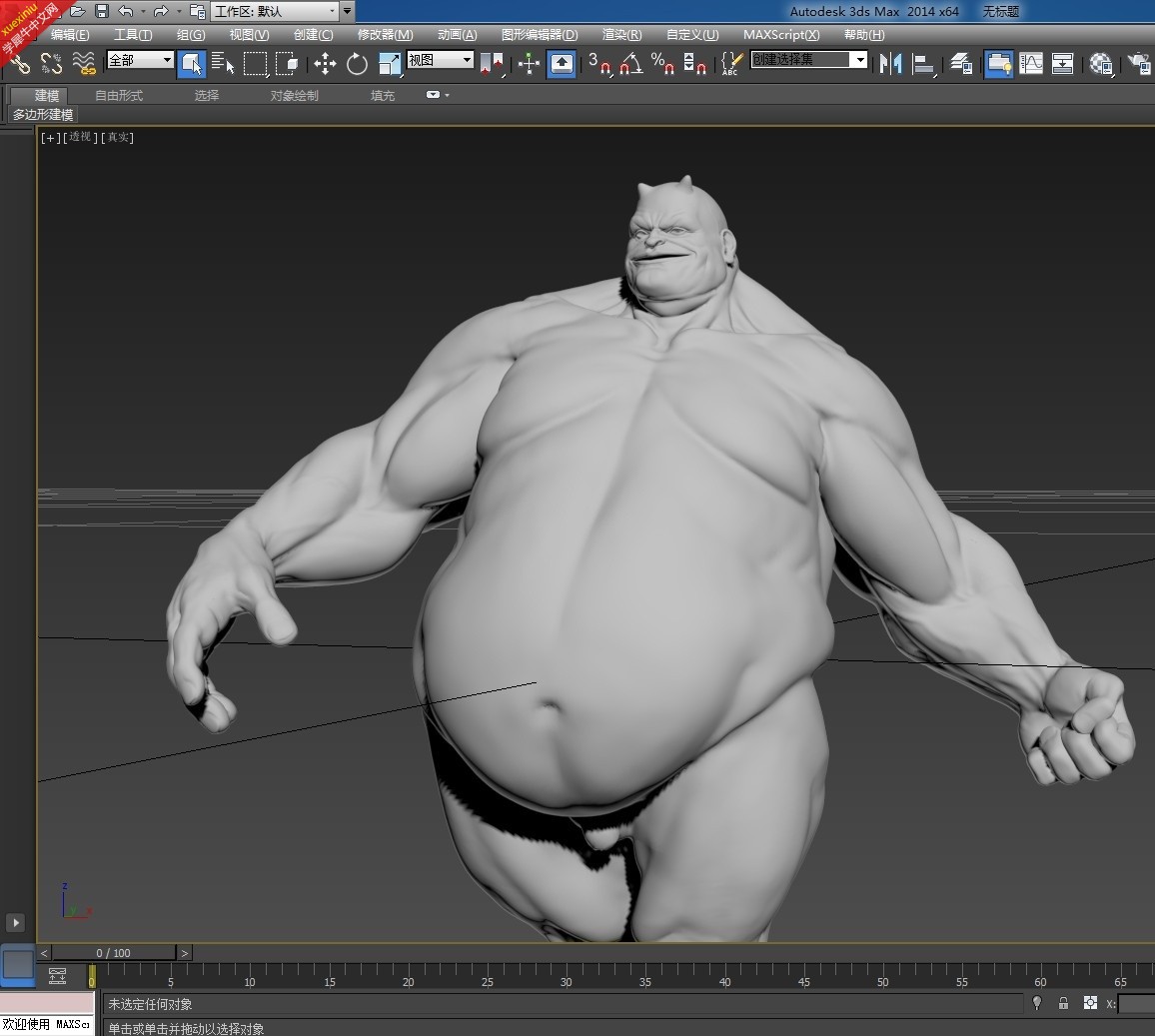The height and width of the screenshot is (1036, 1155).
Task: Click the Undo arrow icon
Action: [125, 11]
